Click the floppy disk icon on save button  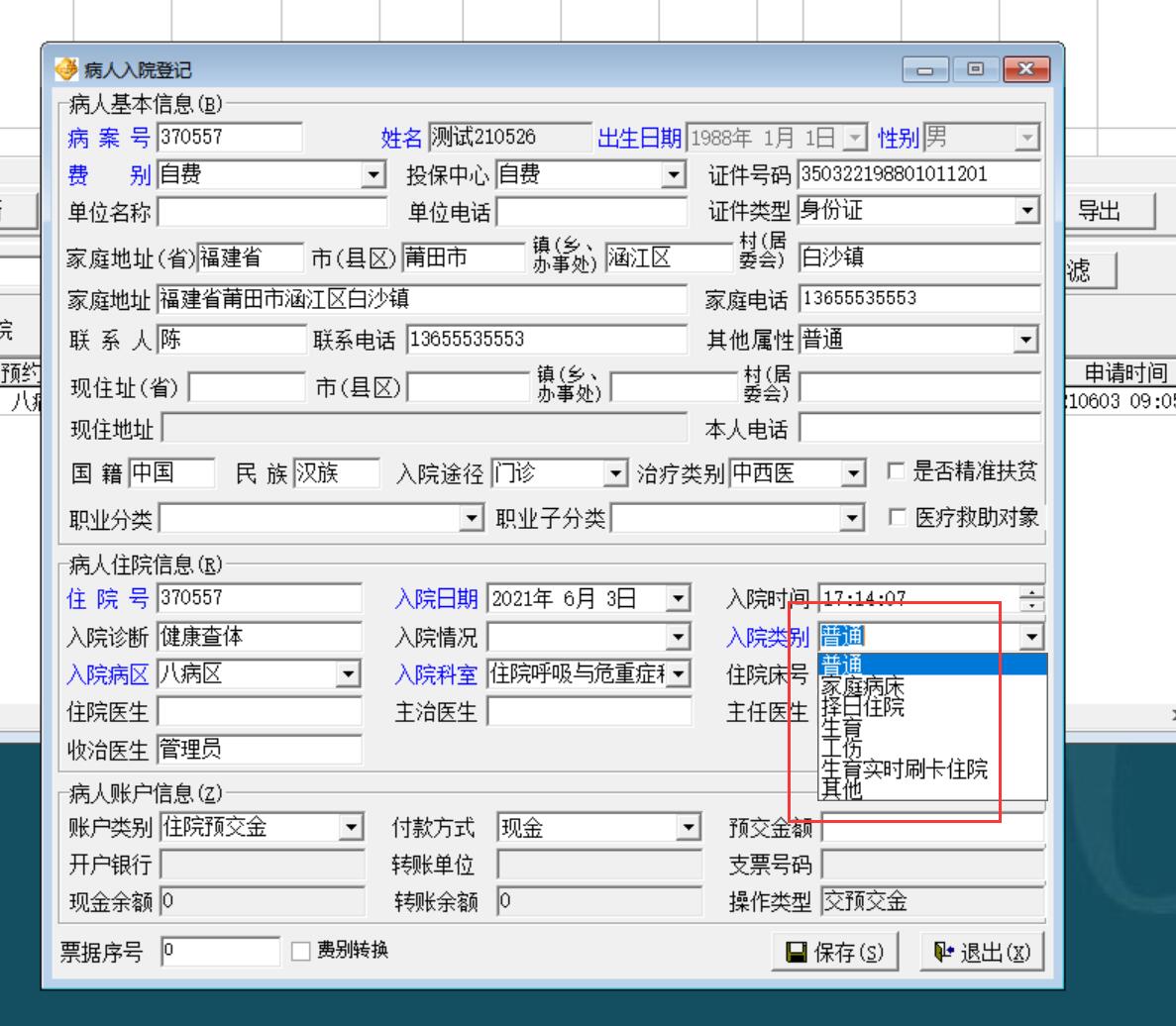click(796, 952)
